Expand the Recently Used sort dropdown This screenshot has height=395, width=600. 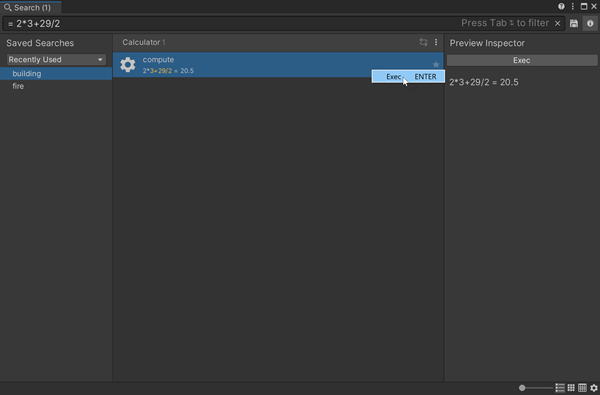click(56, 60)
